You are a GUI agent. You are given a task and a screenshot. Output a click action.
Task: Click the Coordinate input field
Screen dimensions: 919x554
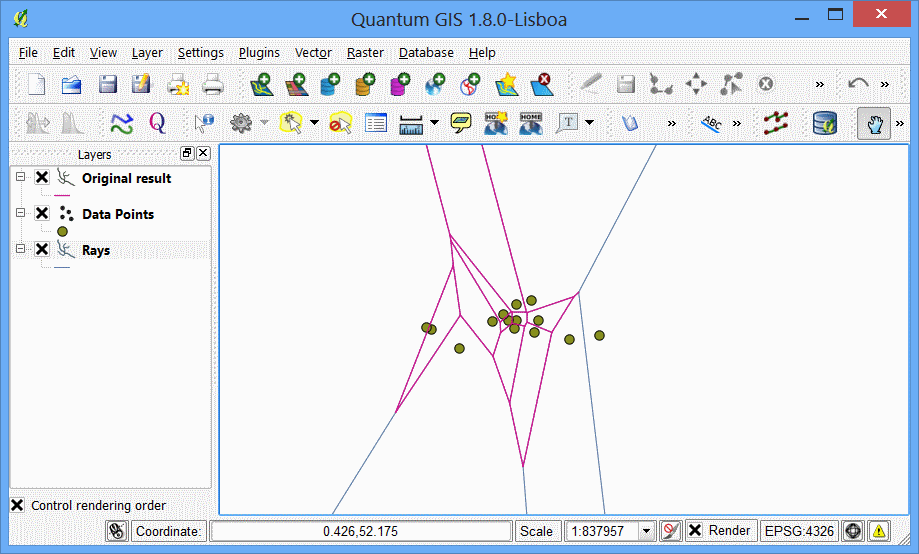(360, 531)
